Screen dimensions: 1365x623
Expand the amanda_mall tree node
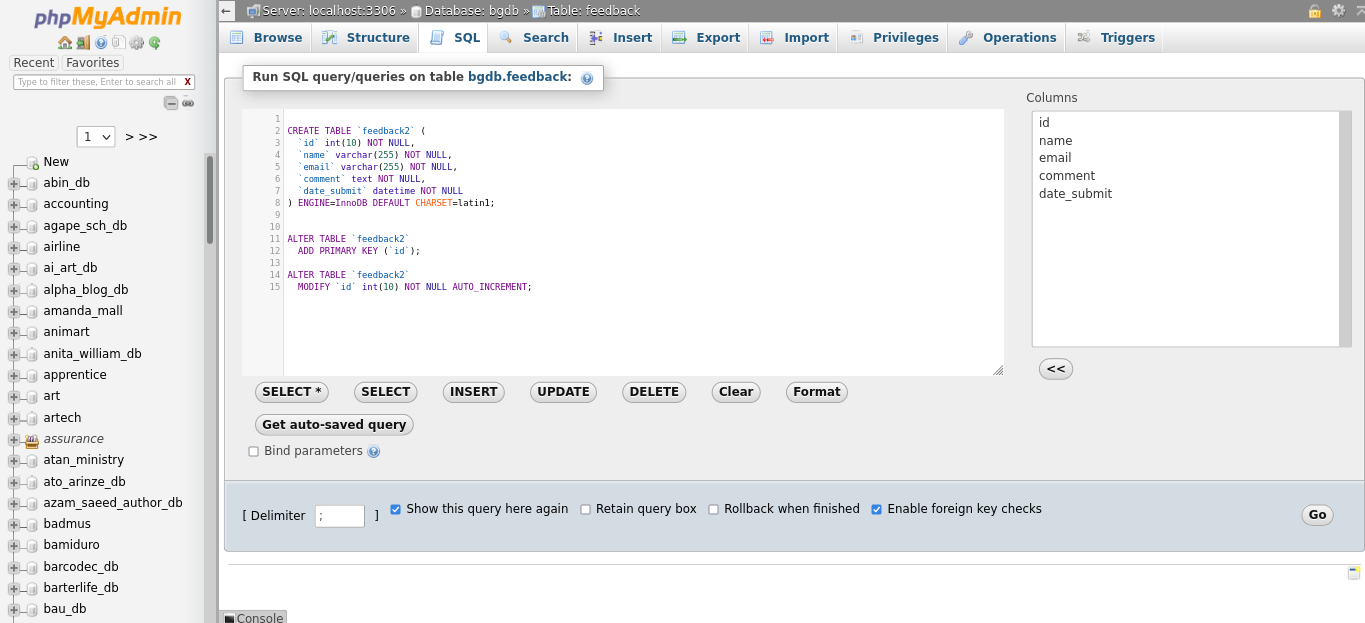point(14,312)
